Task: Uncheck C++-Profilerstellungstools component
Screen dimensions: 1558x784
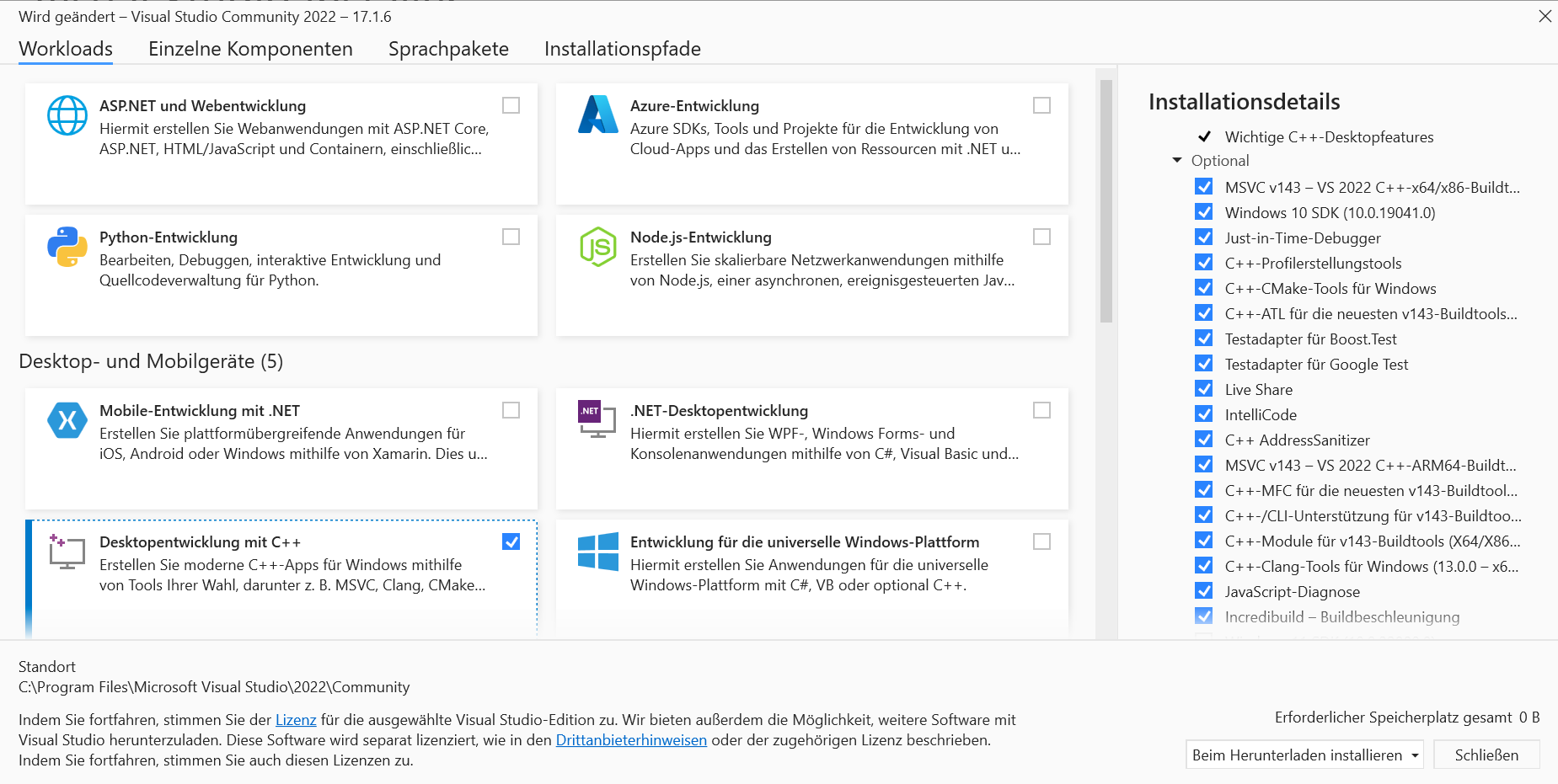Action: tap(1204, 263)
